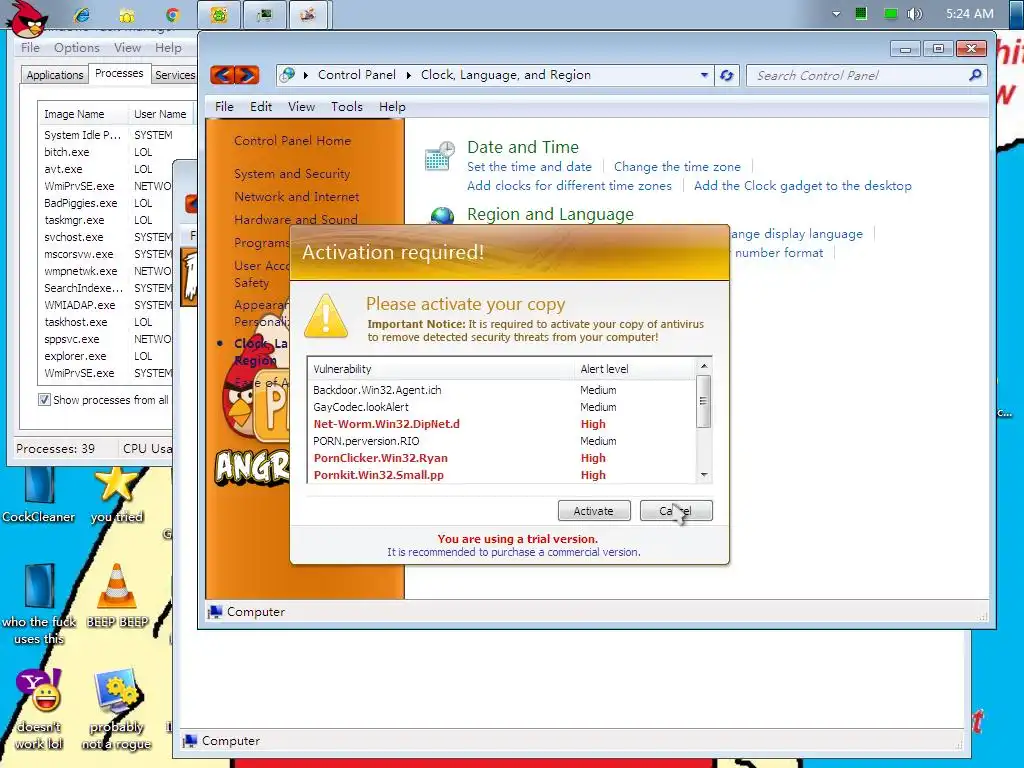Go back in the Control Panel window
Screen dimensions: 1024x768
(x=222, y=75)
